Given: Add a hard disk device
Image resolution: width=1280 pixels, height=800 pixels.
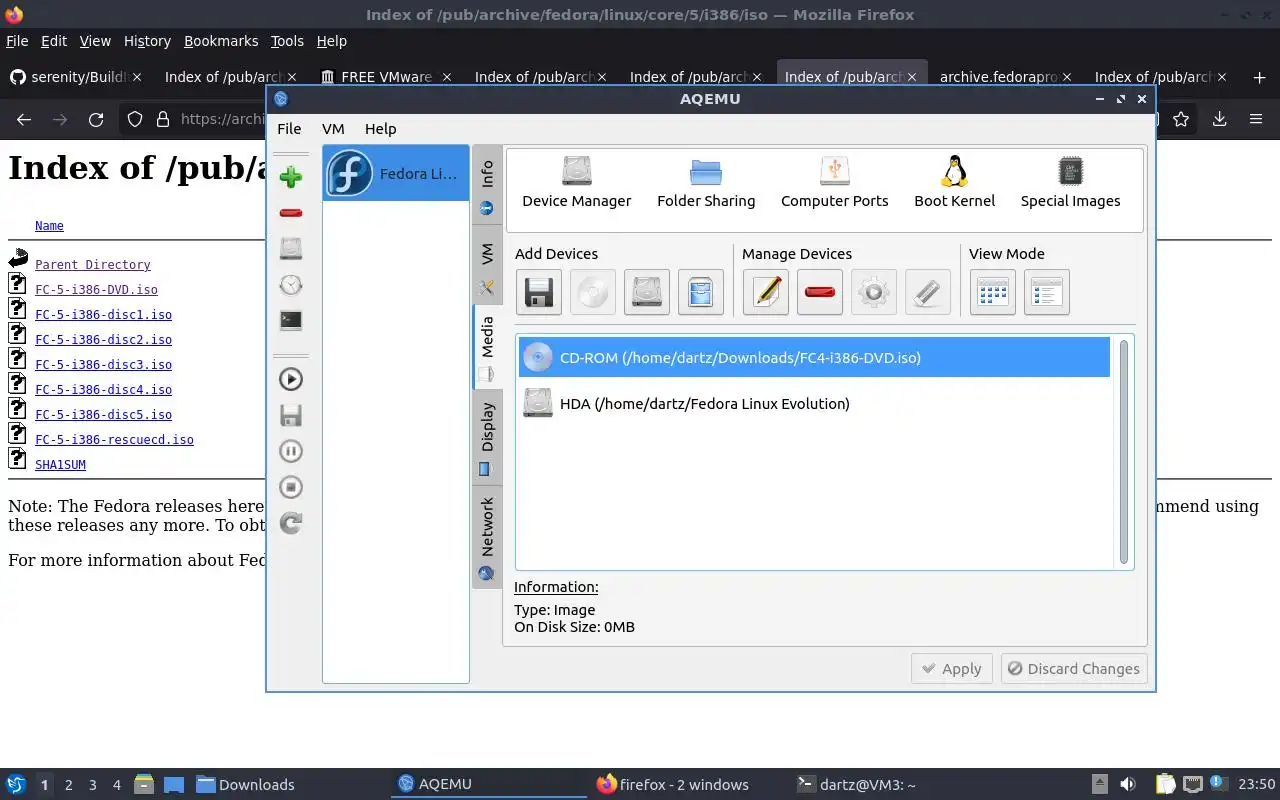Looking at the screenshot, I should pos(647,293).
